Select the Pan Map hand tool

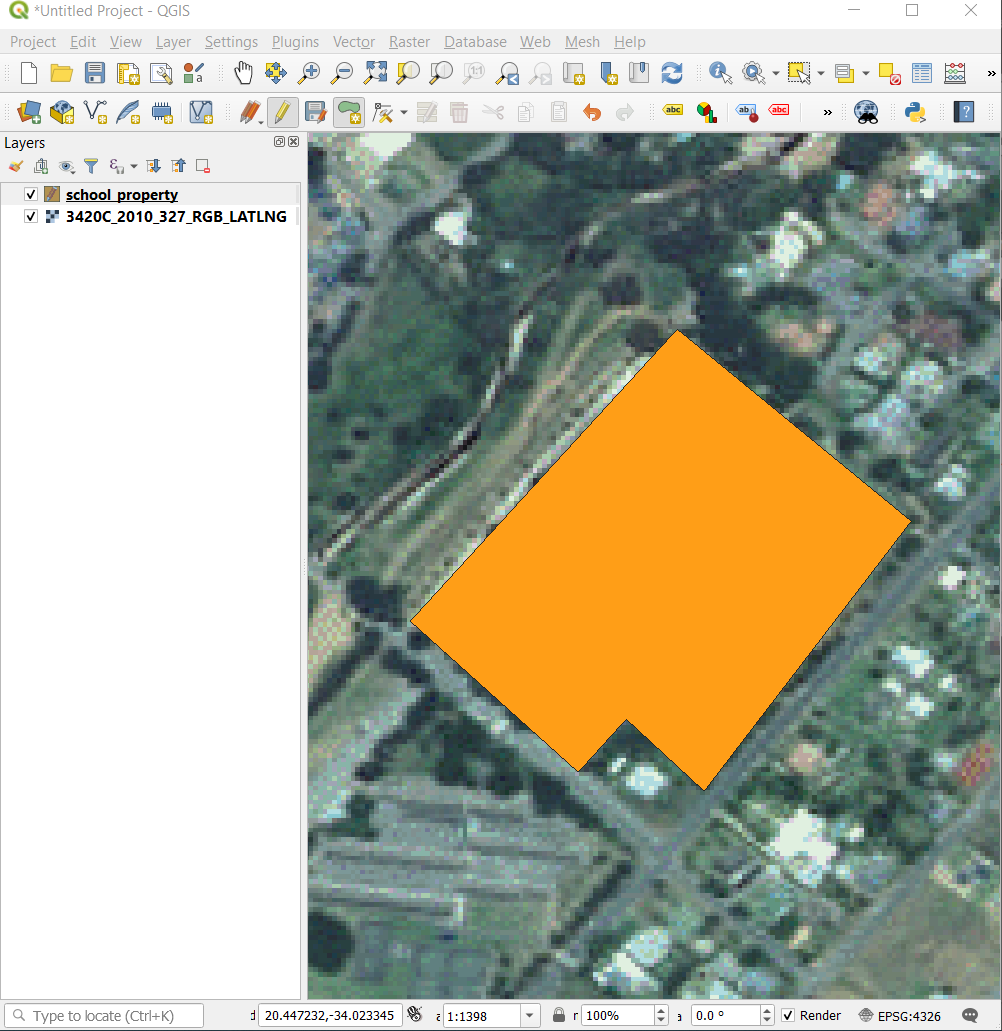tap(243, 73)
